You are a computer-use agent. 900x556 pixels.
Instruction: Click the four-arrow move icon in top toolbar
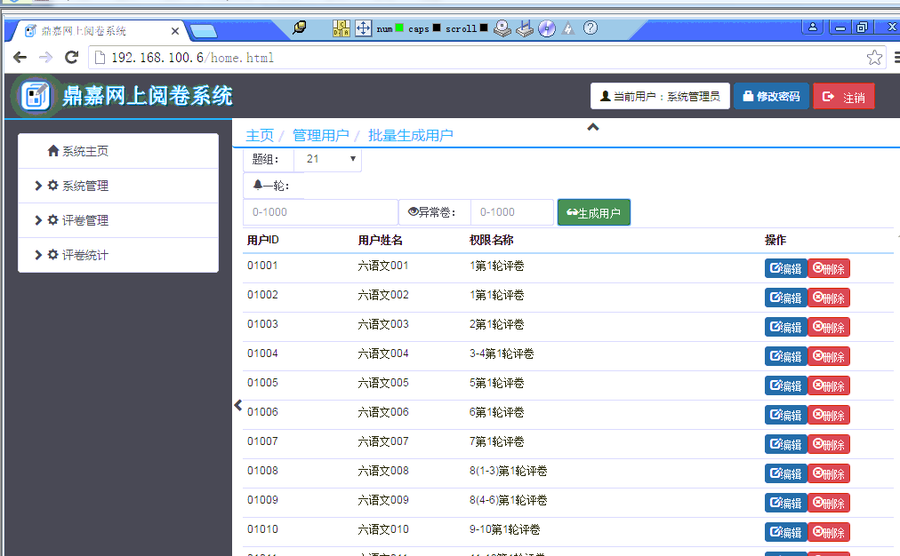point(363,28)
